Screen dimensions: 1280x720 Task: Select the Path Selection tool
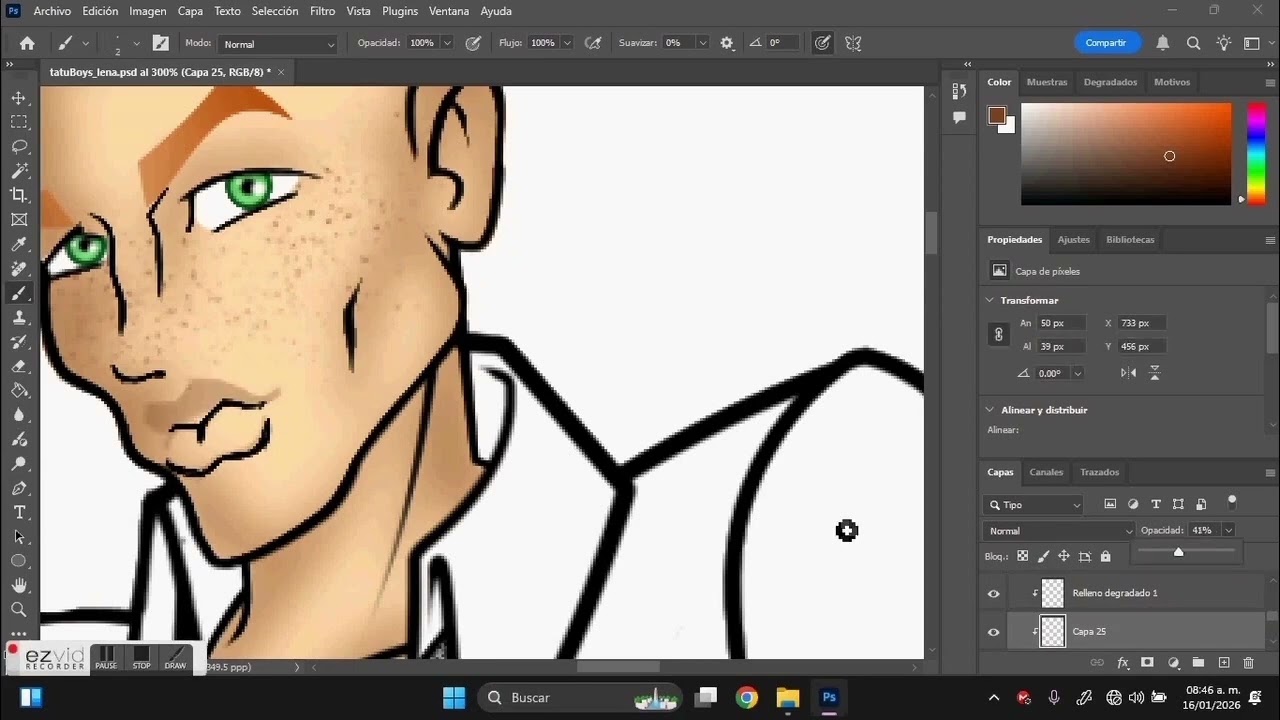click(x=19, y=537)
